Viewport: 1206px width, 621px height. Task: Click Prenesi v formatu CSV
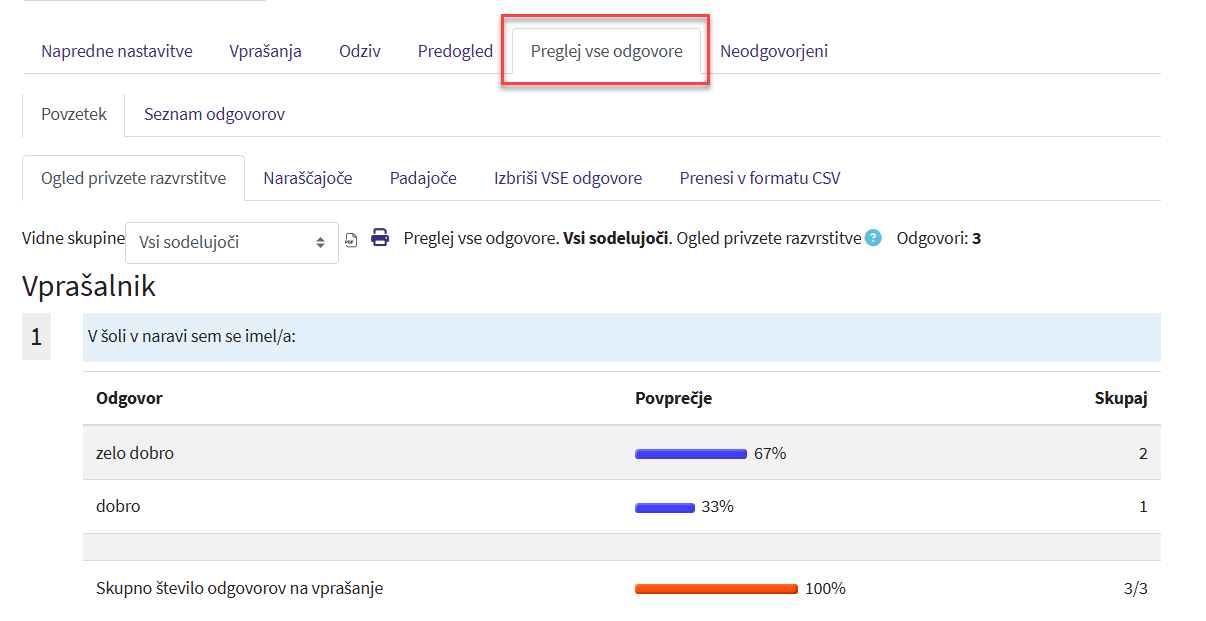(x=760, y=178)
